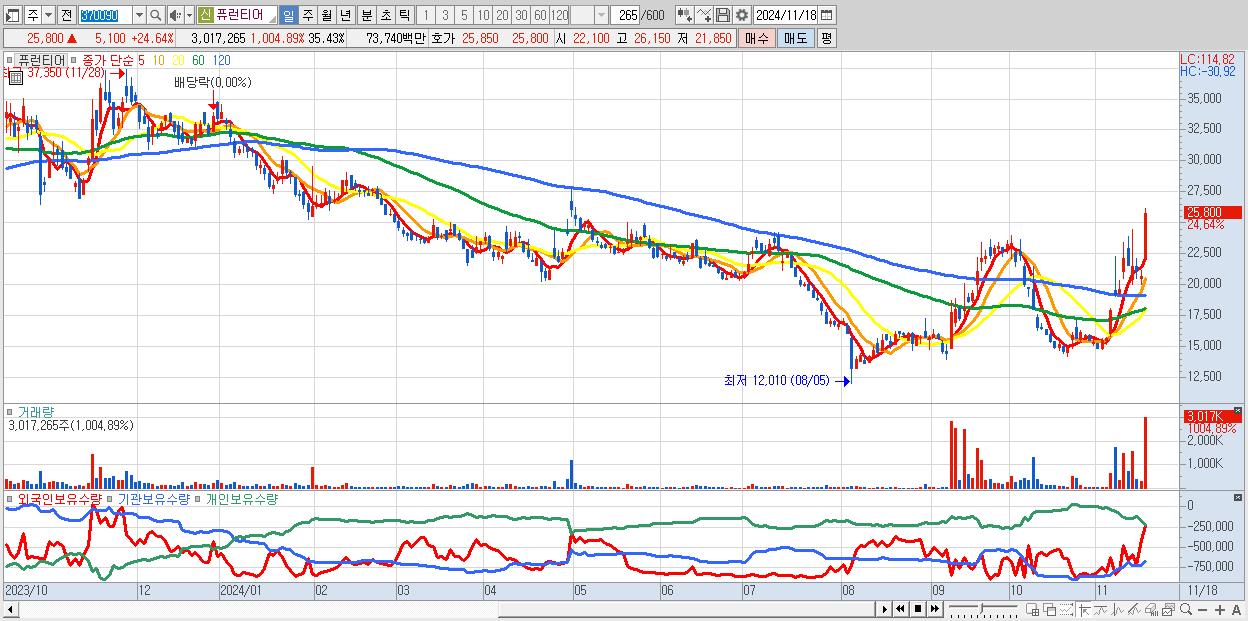Screen dimensions: 1248x621
Task: Click the add line indicator icon
Action: click(x=704, y=15)
